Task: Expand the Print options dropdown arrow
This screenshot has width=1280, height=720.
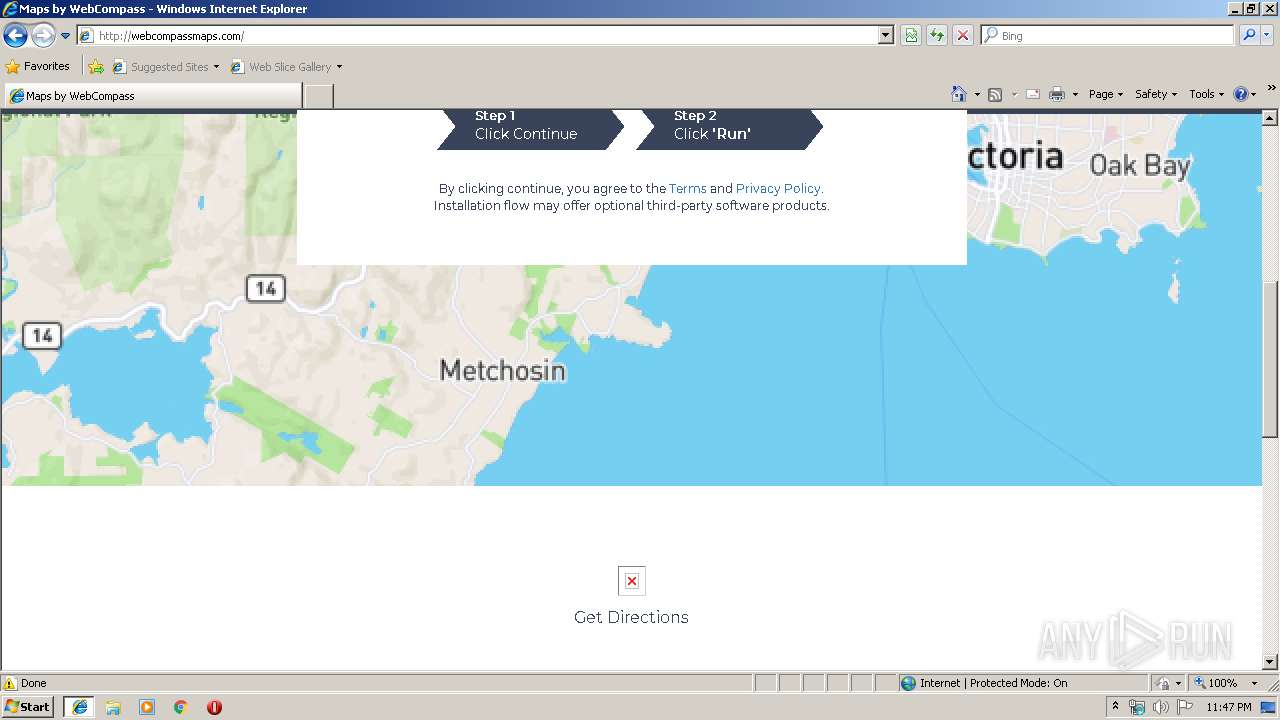Action: point(1075,94)
